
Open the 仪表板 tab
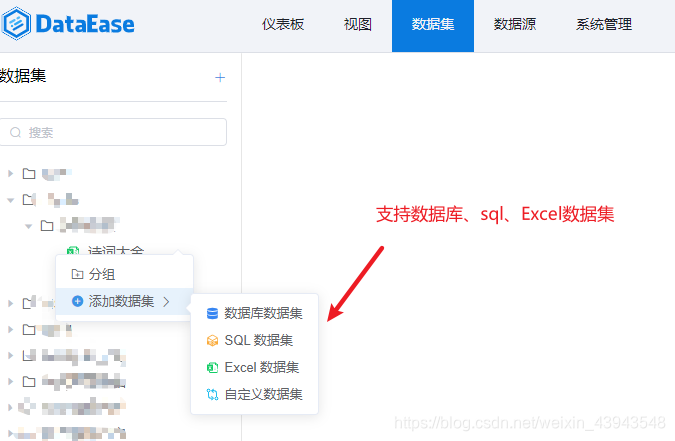[x=283, y=25]
